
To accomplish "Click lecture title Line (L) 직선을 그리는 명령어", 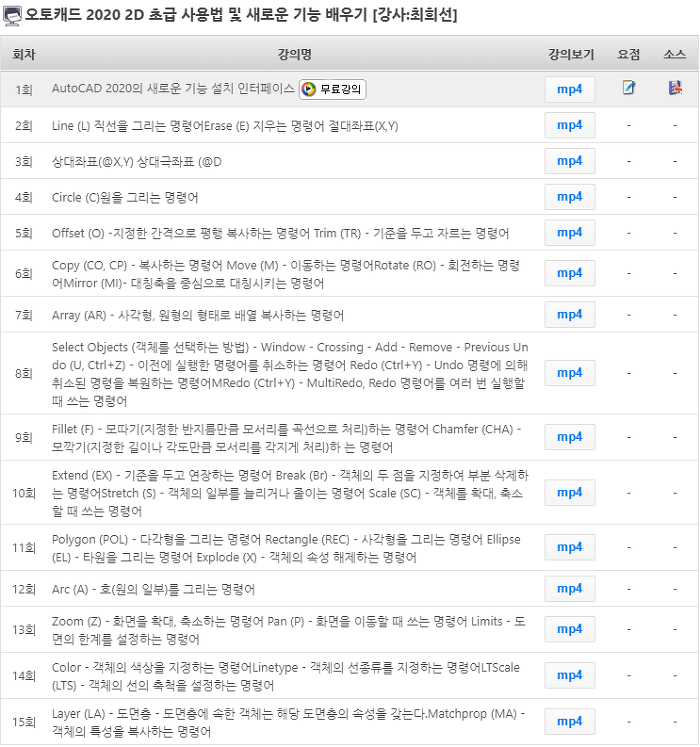I will coord(225,126).
